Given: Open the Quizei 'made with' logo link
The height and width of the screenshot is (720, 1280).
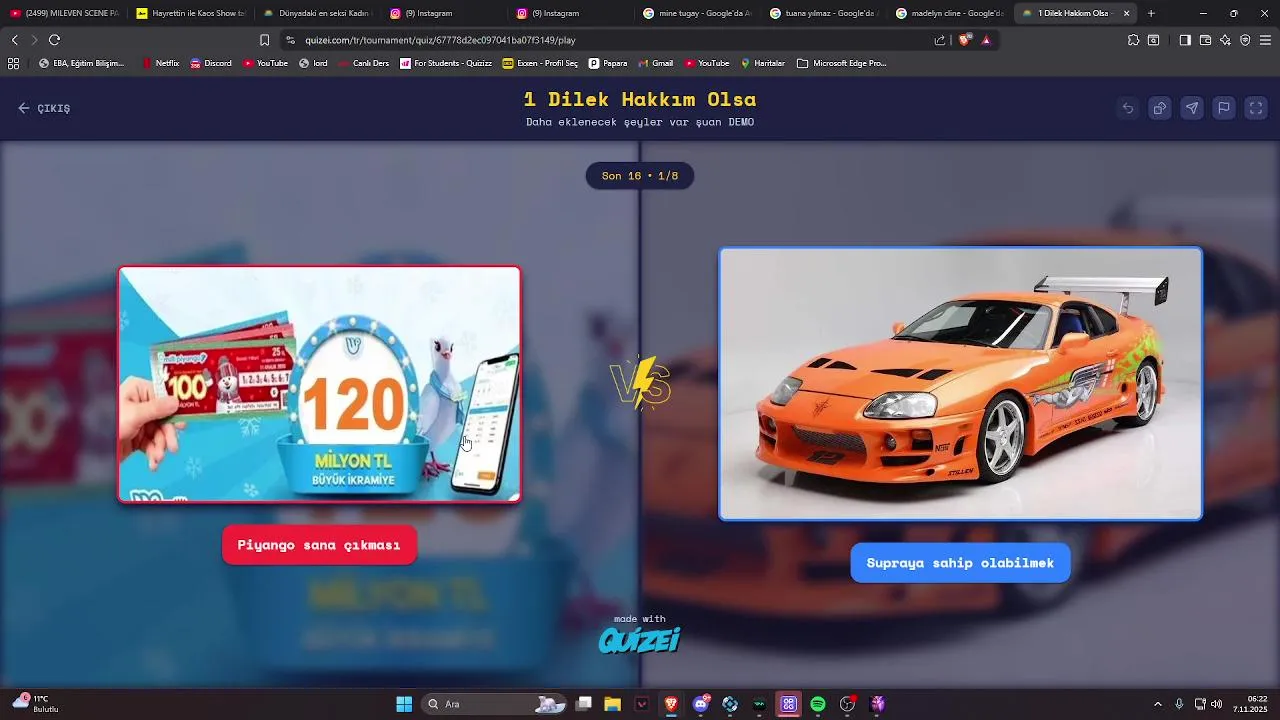Looking at the screenshot, I should tap(640, 634).
